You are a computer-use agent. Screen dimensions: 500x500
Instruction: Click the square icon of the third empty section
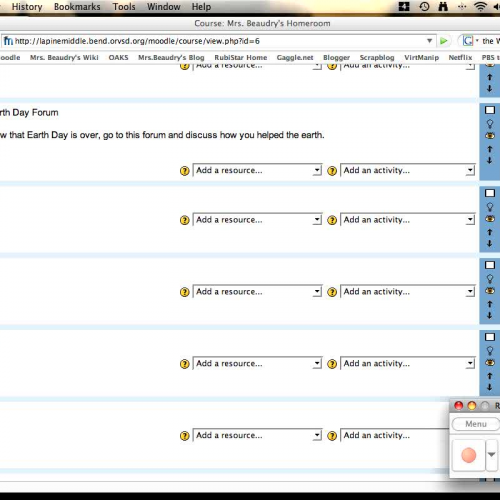pyautogui.click(x=490, y=337)
